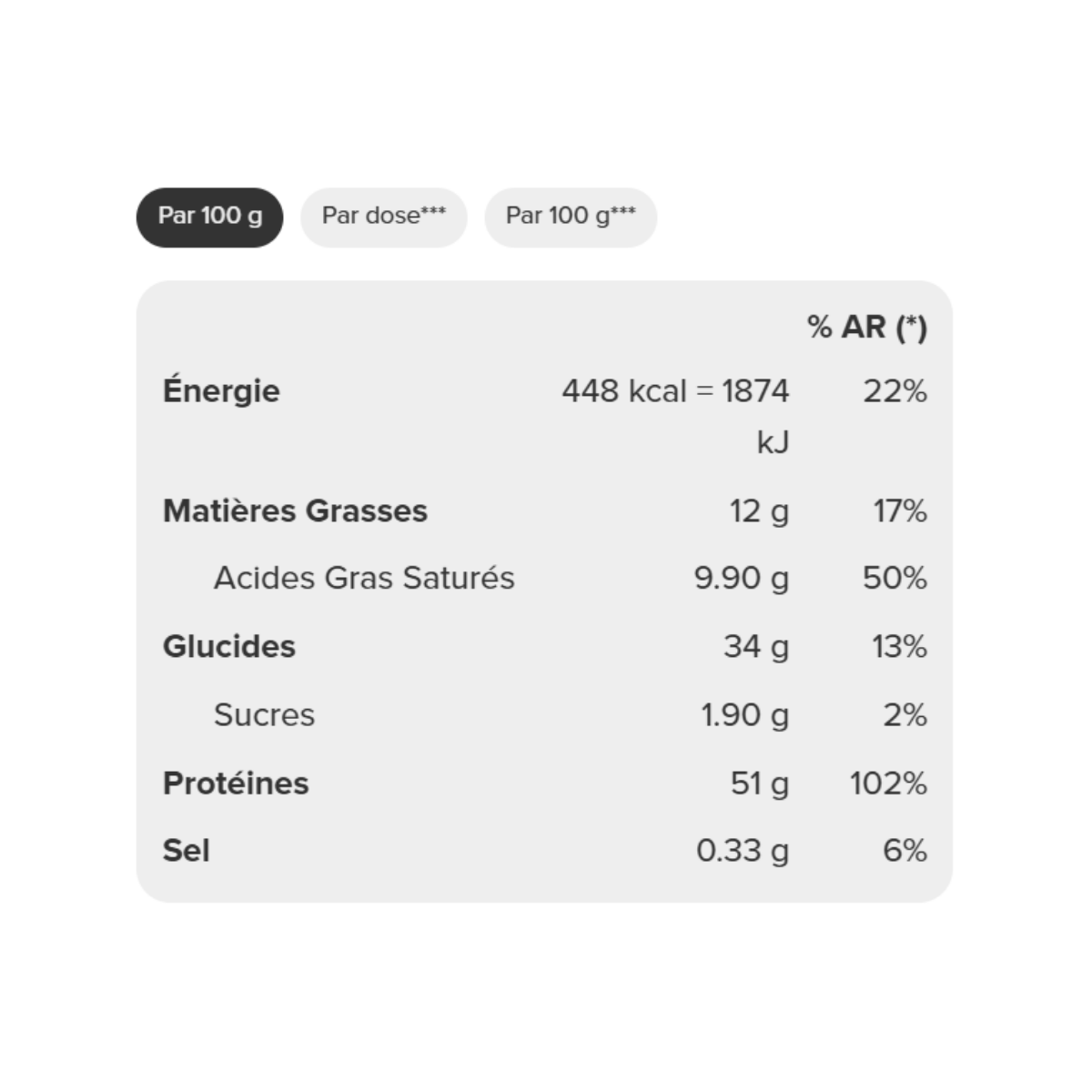The width and height of the screenshot is (1092, 1092).
Task: Click the 102% protein percentage
Action: point(889,783)
